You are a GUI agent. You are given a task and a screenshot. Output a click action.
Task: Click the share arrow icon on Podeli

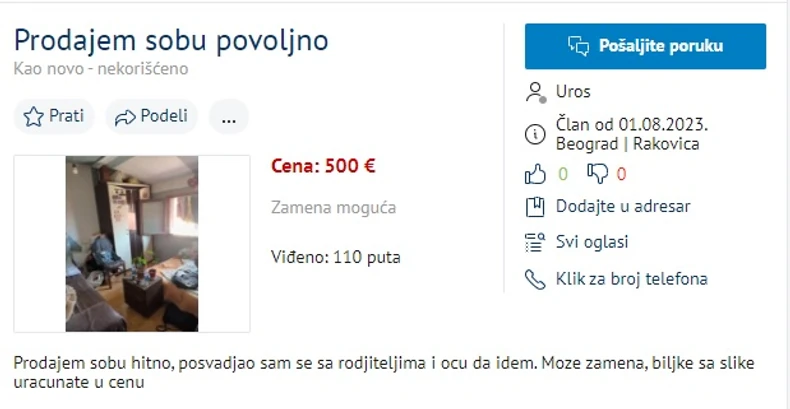(x=125, y=116)
